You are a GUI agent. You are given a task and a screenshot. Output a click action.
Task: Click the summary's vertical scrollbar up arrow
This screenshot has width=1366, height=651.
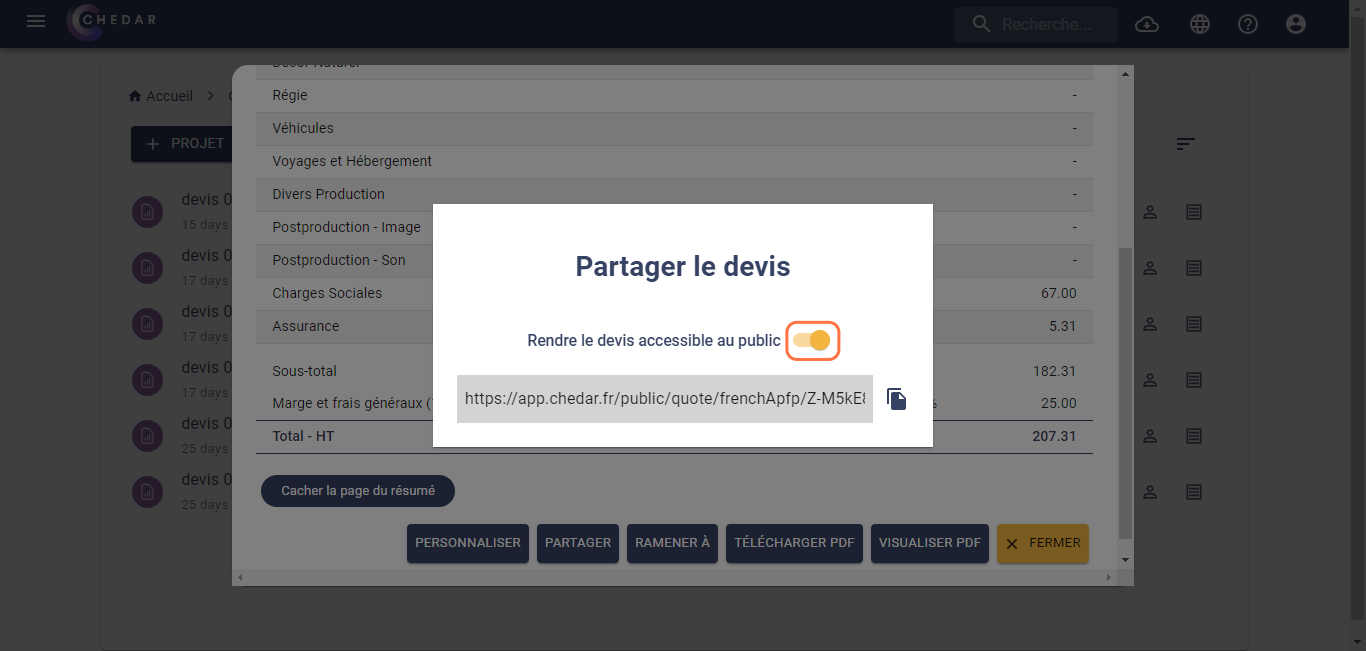click(1125, 75)
